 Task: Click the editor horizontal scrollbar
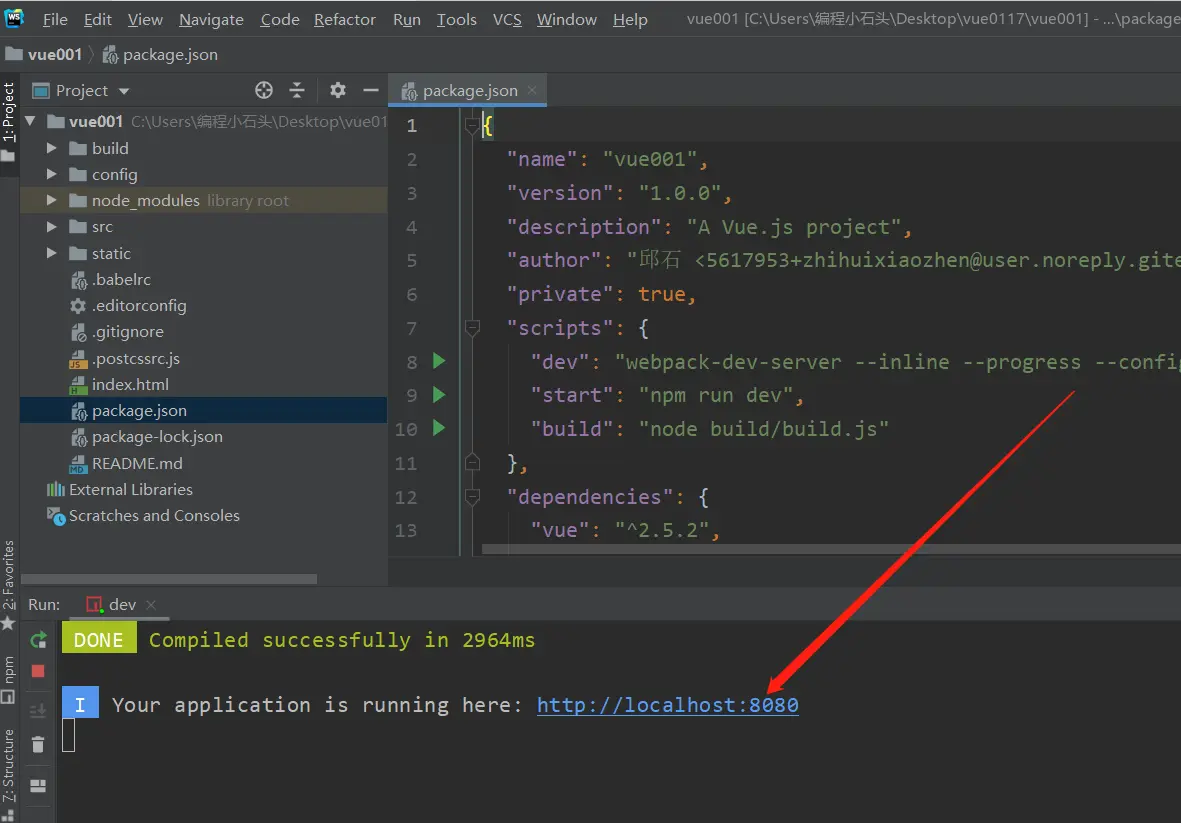(x=831, y=549)
